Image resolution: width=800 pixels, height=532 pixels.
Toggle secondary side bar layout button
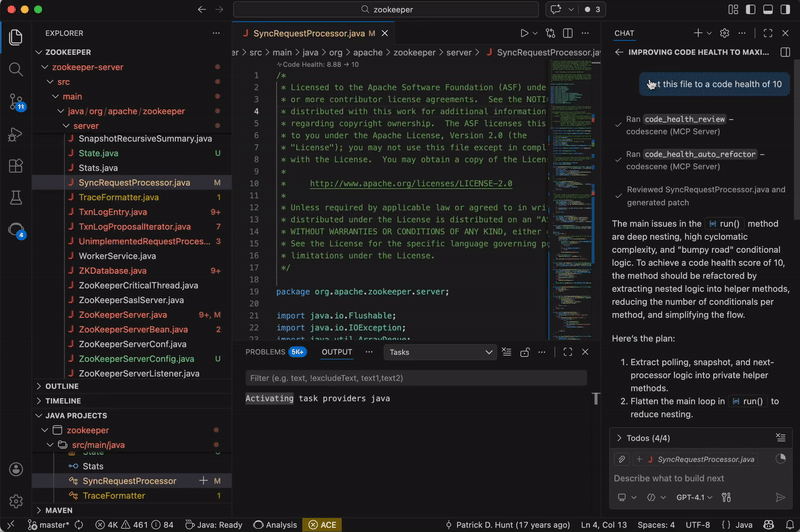785,9
